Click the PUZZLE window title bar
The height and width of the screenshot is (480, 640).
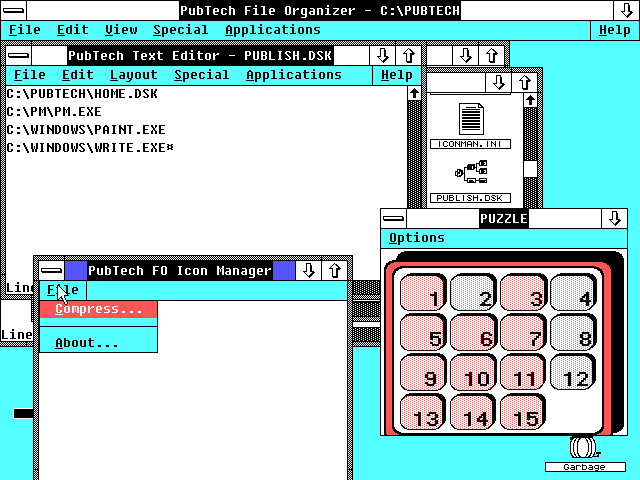point(504,219)
